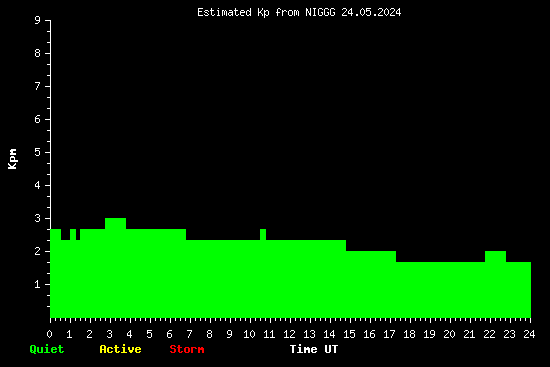Click the Kp value 5 on the y-axis
This screenshot has height=367, width=550.
[x=38, y=152]
